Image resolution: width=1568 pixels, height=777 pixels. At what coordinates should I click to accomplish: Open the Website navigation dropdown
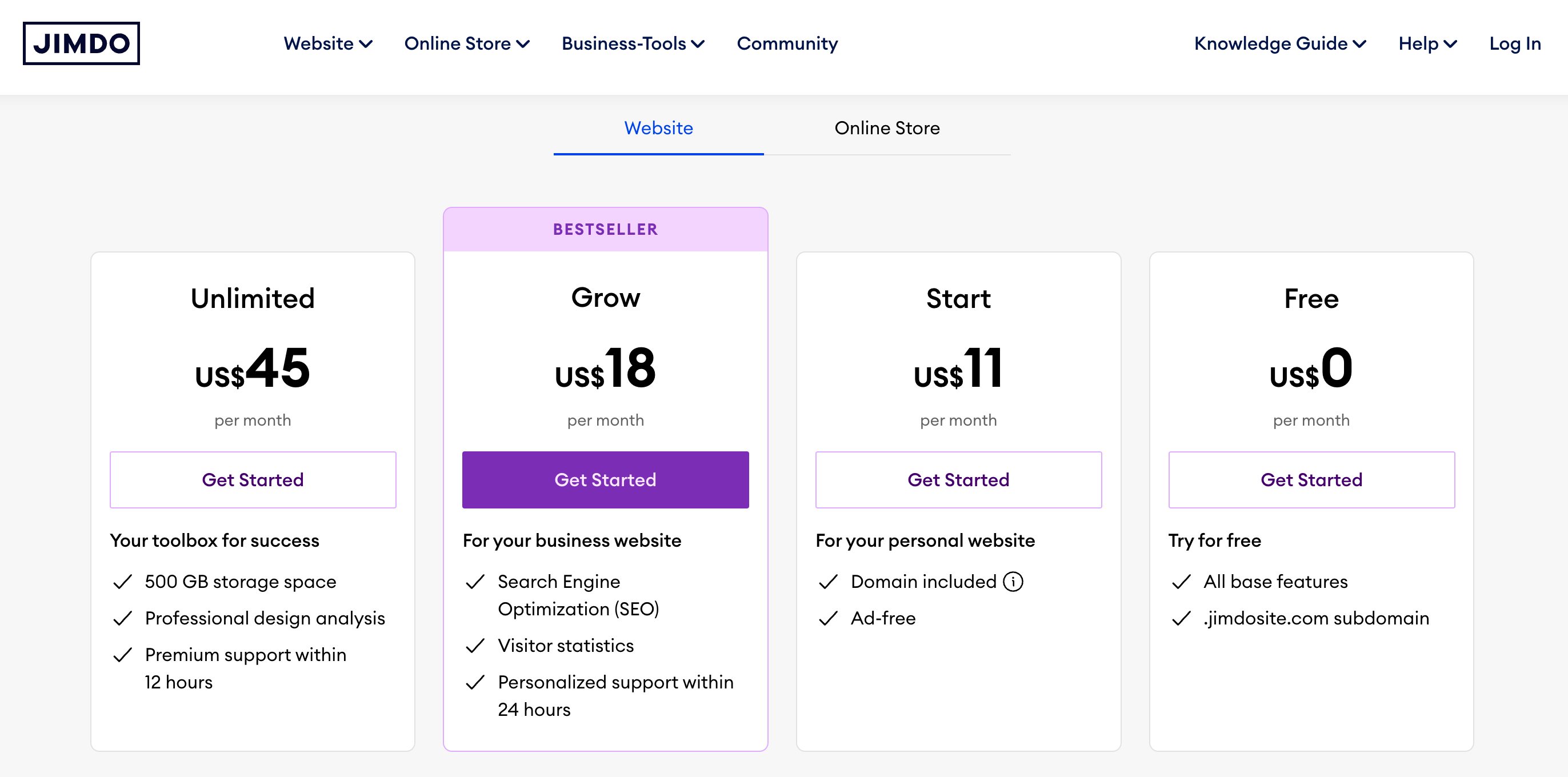click(327, 43)
